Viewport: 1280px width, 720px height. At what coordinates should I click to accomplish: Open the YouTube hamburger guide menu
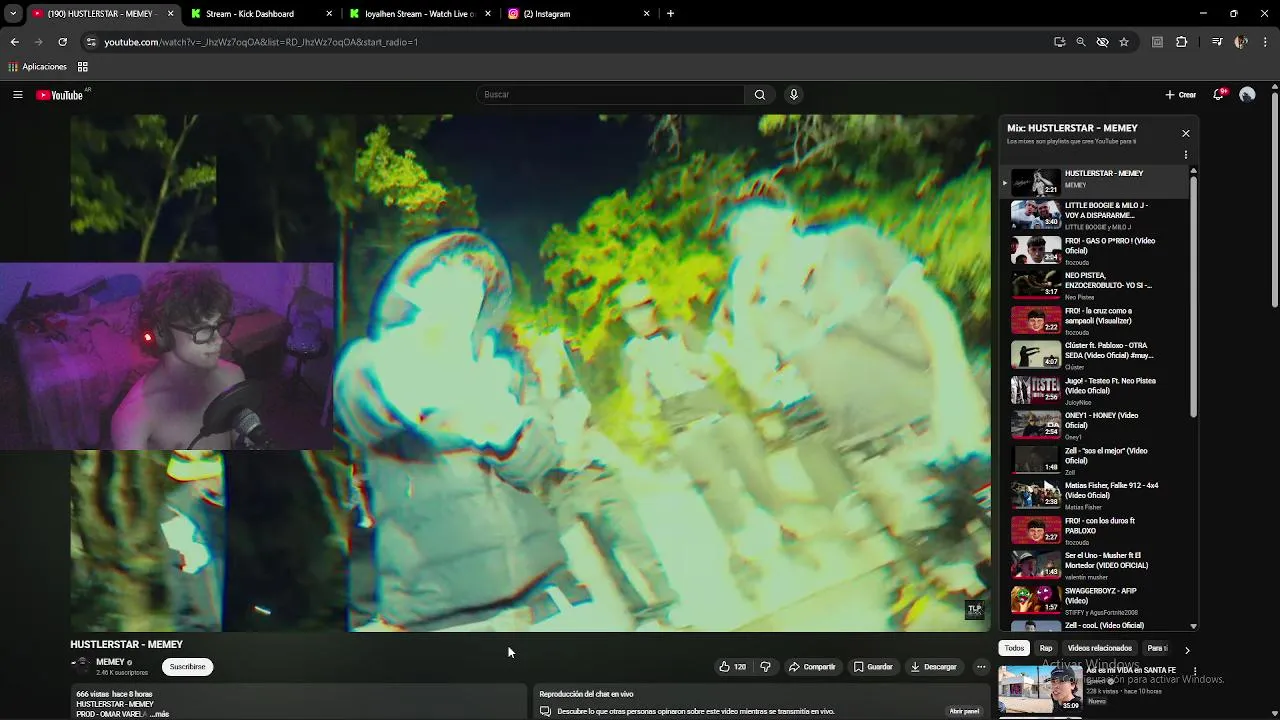[18, 95]
